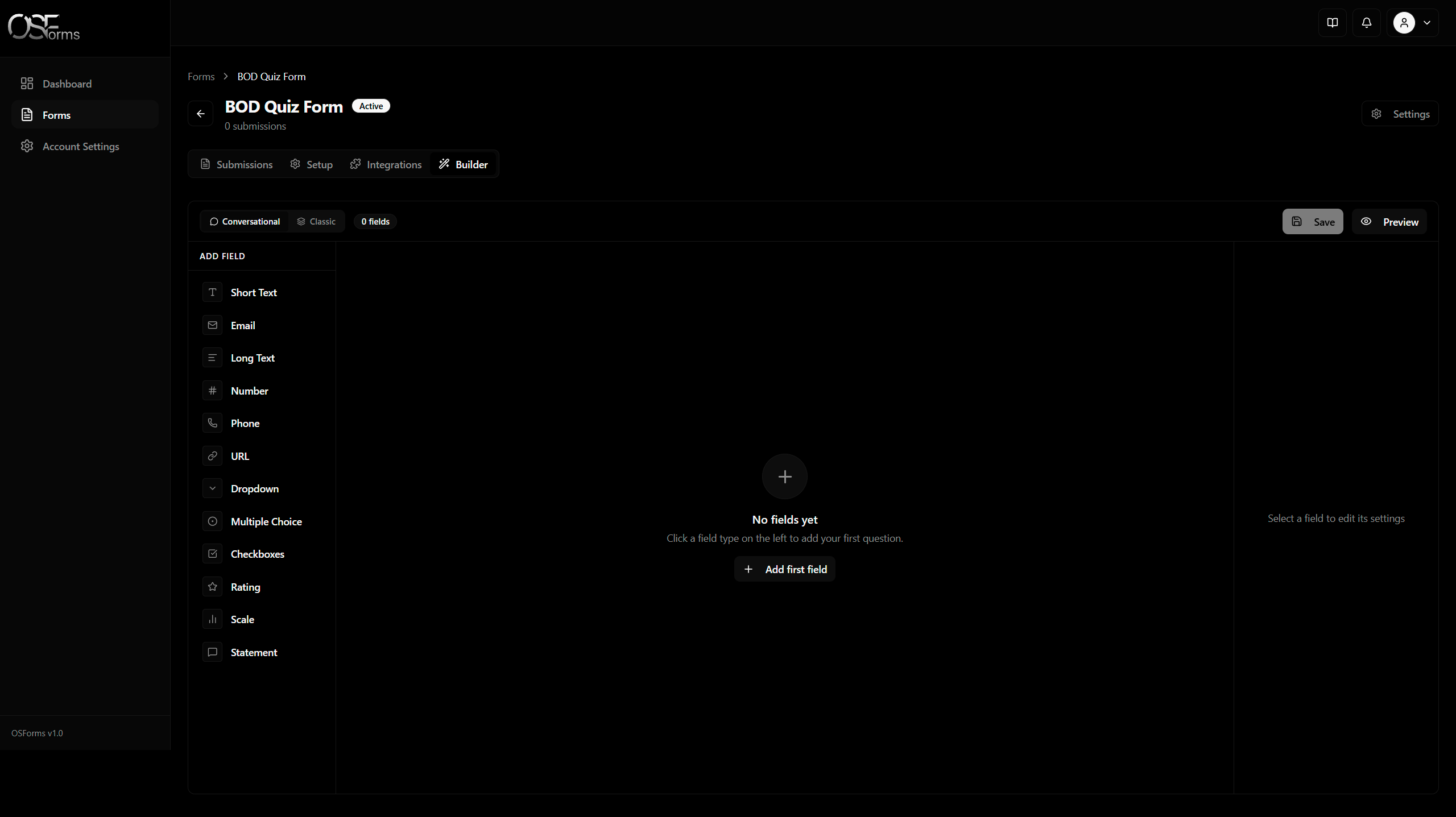The height and width of the screenshot is (817, 1456).
Task: Add an Email field using its envelope icon
Action: click(212, 325)
